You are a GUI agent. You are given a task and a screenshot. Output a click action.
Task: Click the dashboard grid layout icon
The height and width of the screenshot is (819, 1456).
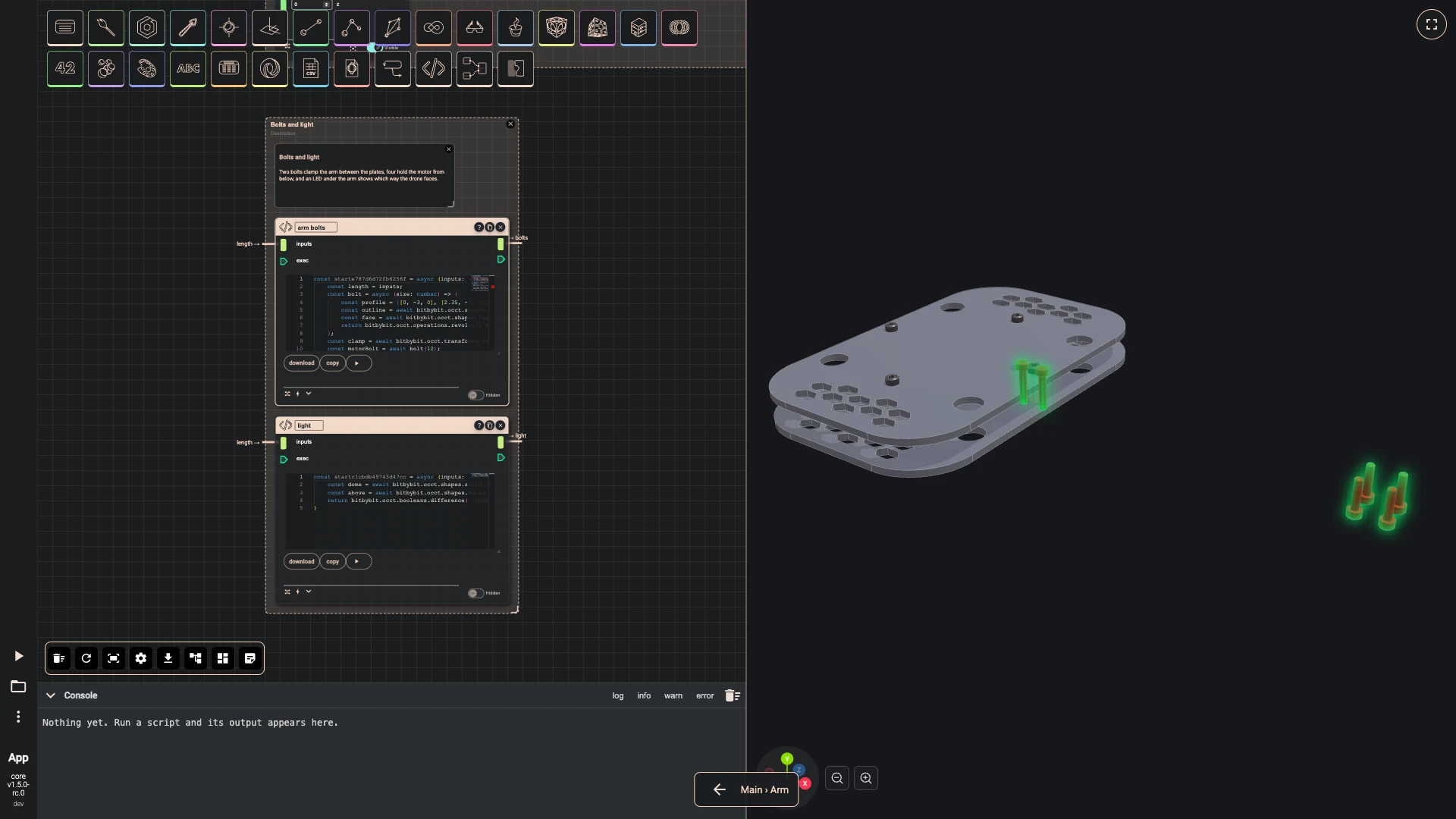[223, 658]
